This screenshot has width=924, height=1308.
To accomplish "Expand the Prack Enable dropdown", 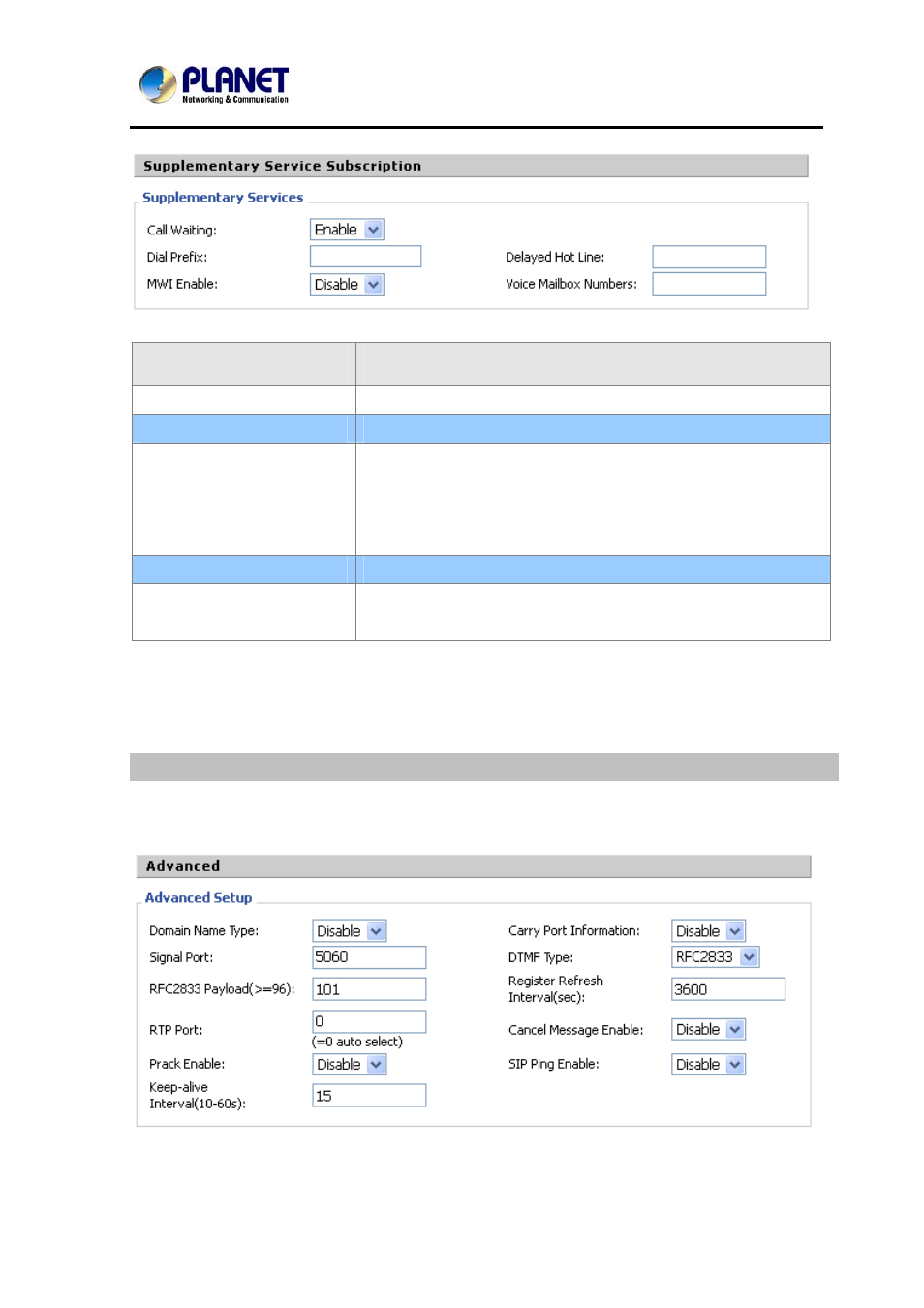I will [x=349, y=1065].
